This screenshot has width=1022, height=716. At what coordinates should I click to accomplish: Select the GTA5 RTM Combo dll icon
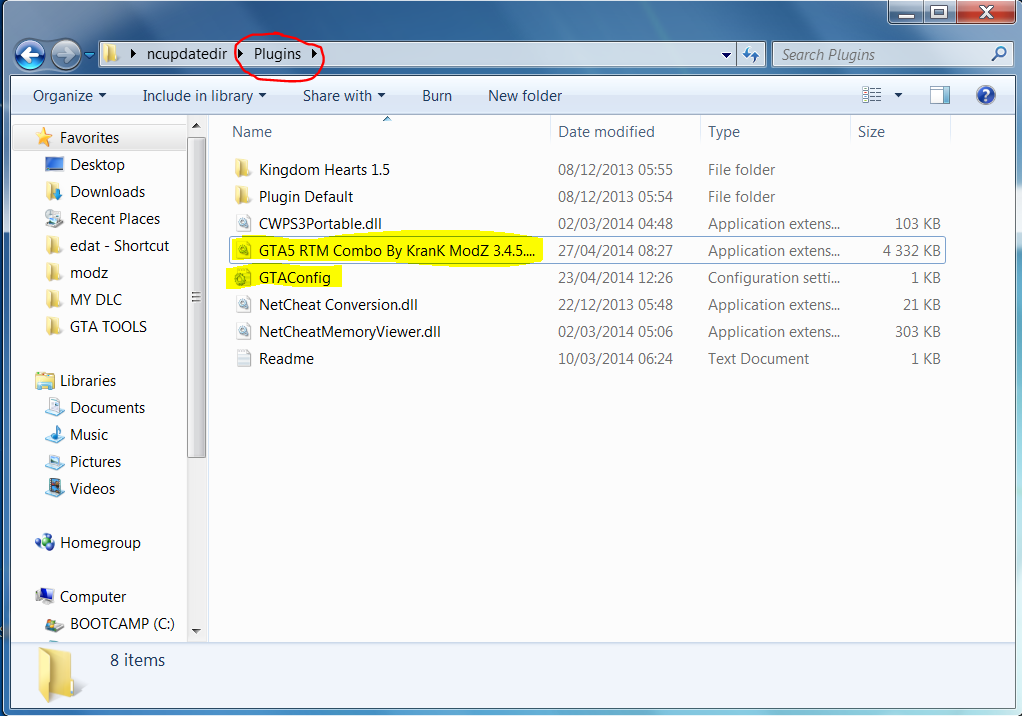click(x=243, y=250)
